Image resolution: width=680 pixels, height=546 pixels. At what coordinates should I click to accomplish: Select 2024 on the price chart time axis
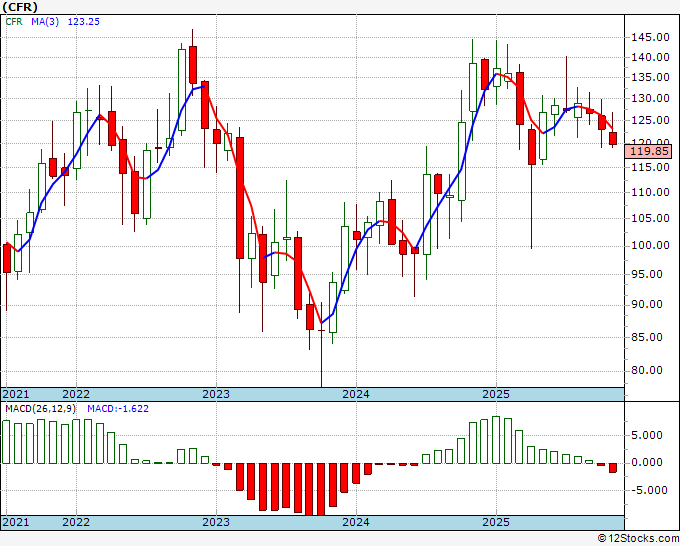point(356,394)
